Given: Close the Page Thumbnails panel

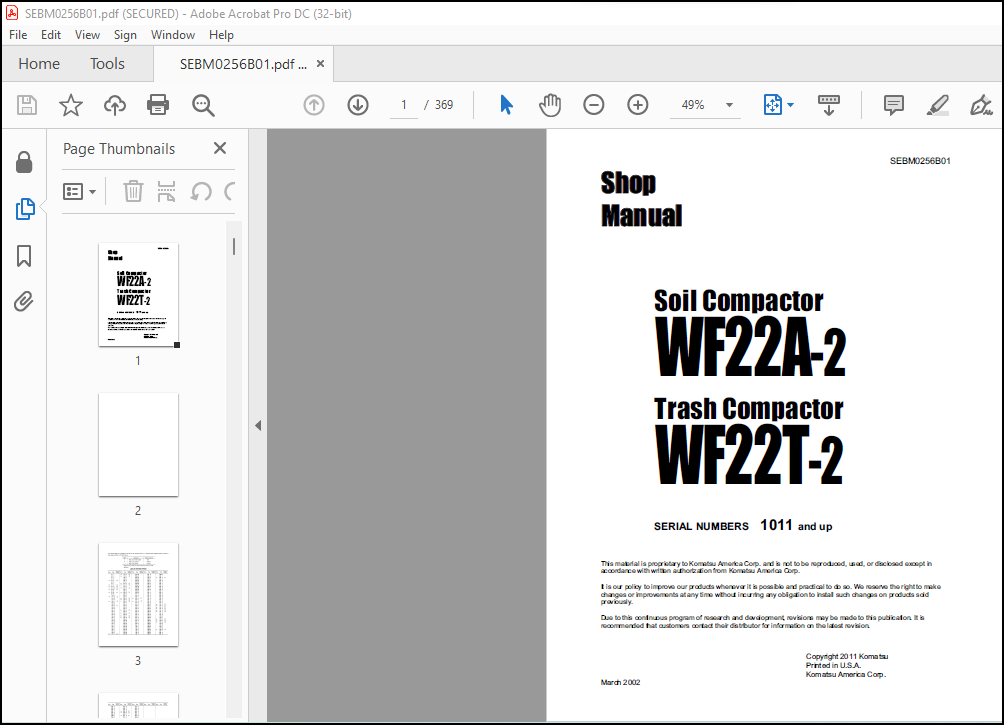Looking at the screenshot, I should point(220,149).
